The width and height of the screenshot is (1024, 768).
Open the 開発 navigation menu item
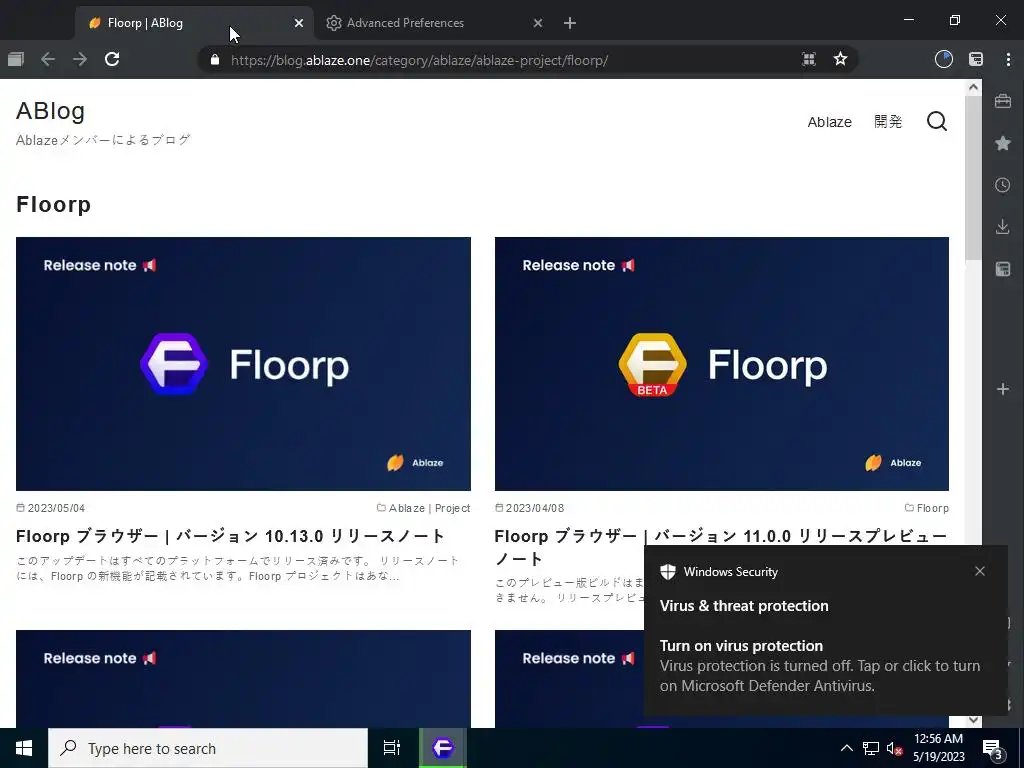tap(888, 122)
